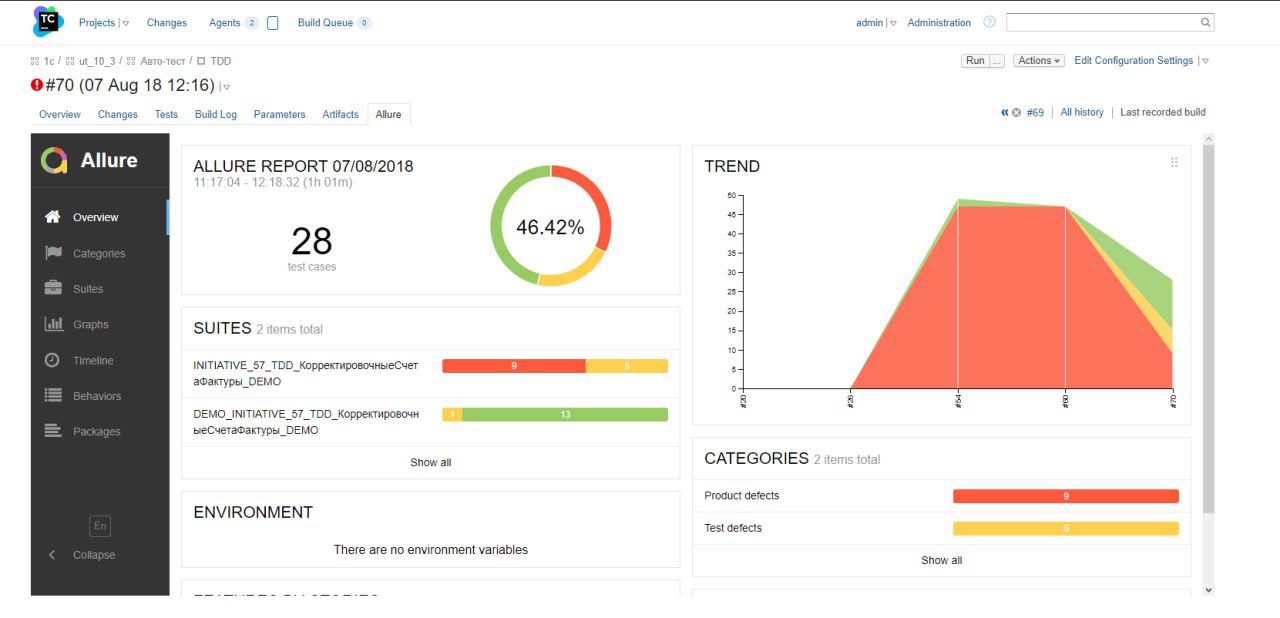Open the Actions dropdown

point(1039,61)
